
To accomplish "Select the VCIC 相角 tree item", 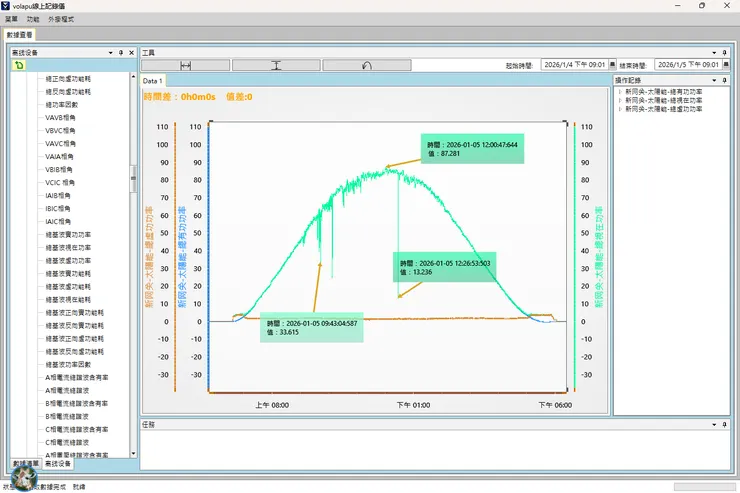I will click(x=59, y=183).
